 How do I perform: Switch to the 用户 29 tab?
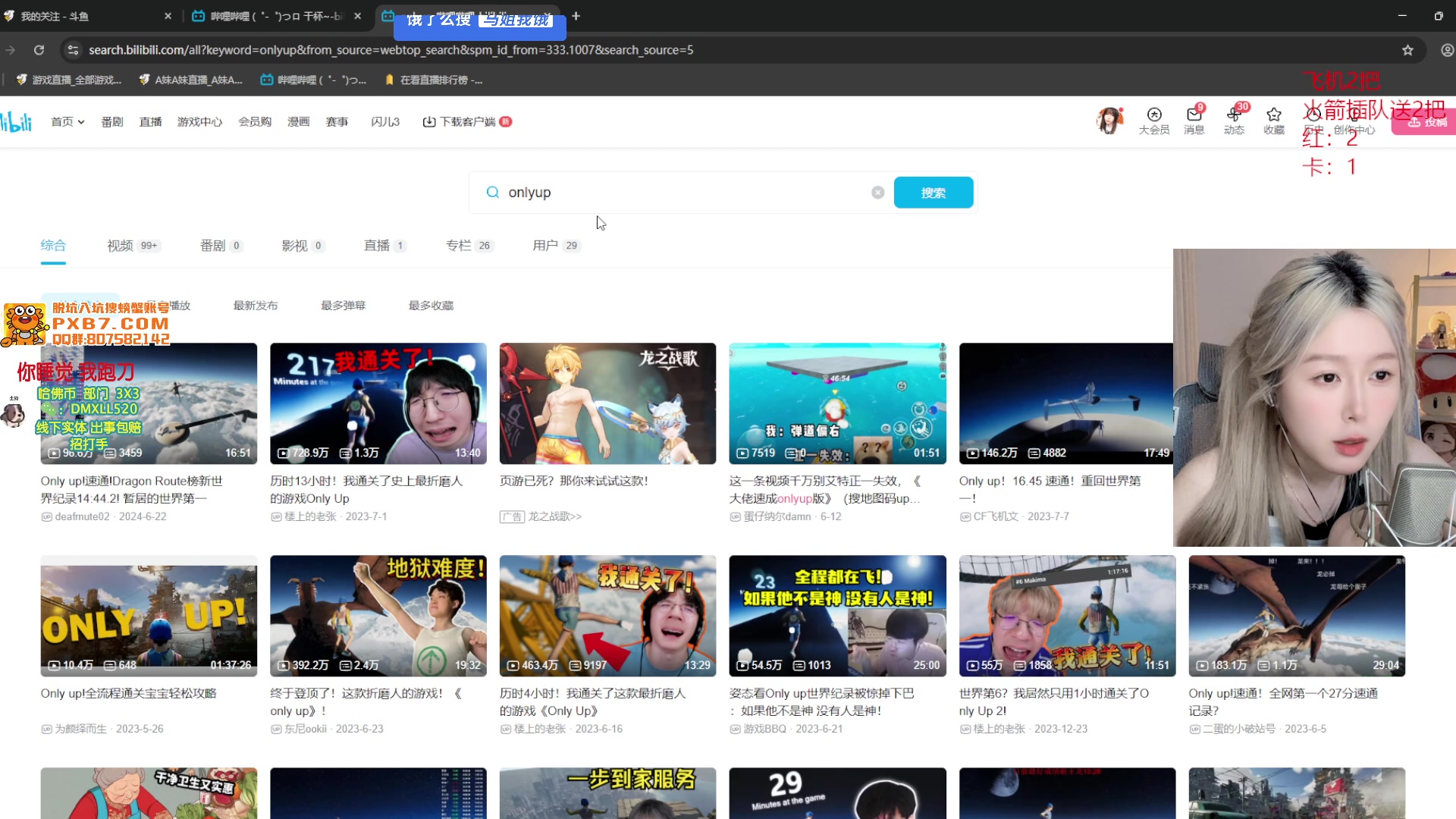[557, 246]
